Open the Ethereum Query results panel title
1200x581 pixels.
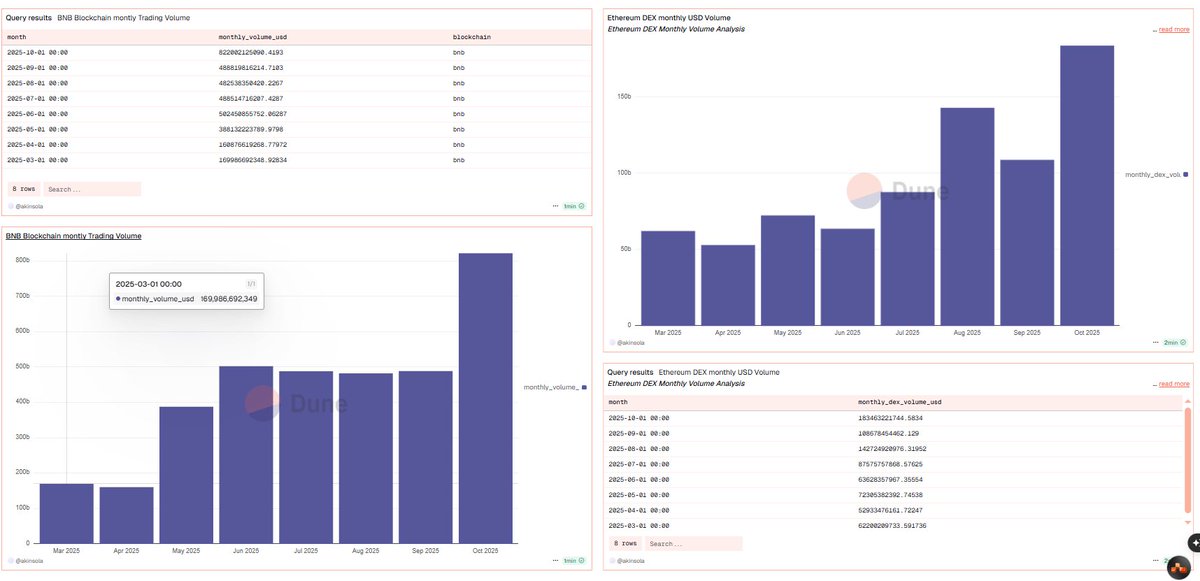(x=630, y=372)
